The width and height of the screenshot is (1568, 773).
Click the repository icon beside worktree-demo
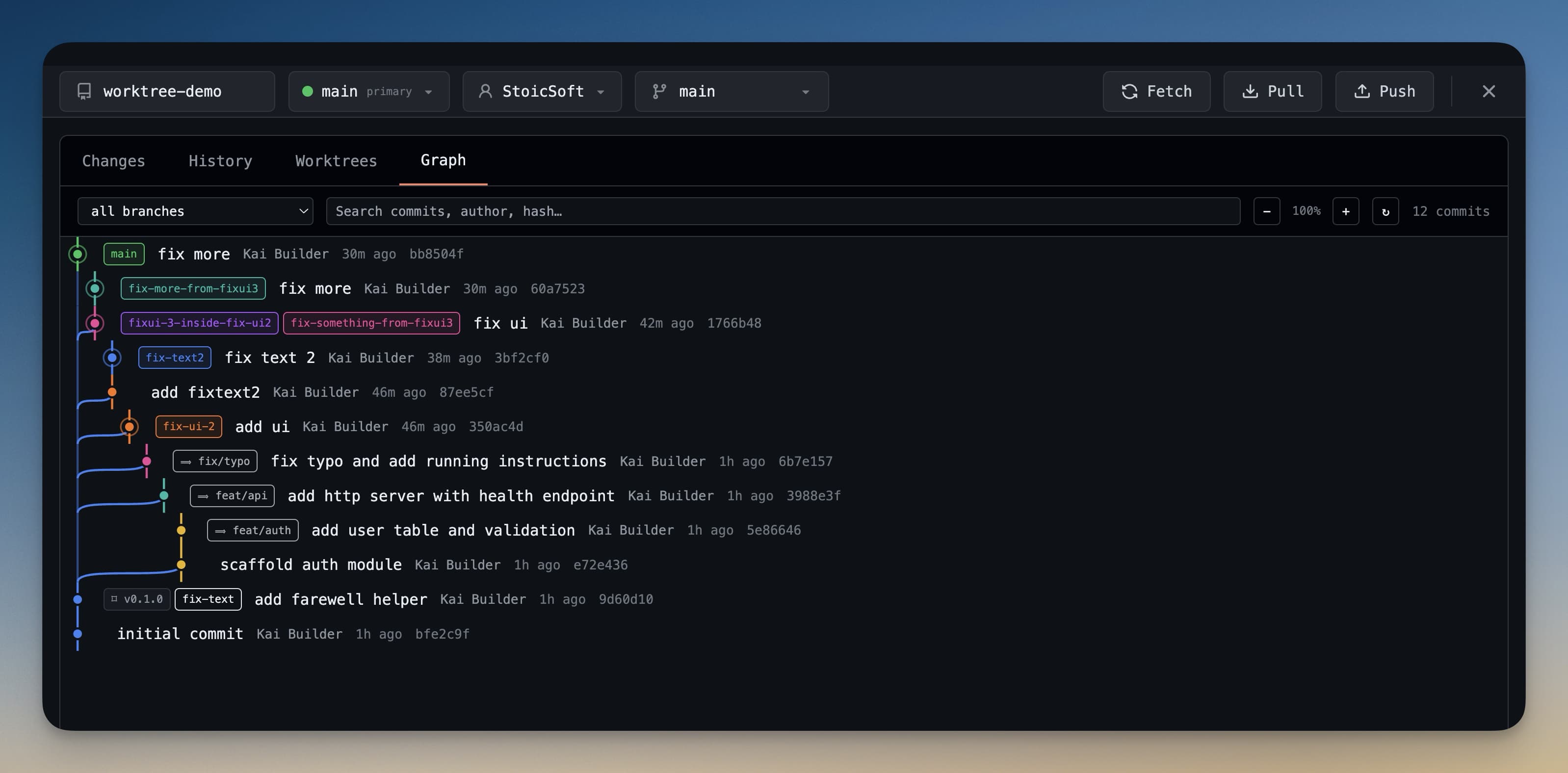pos(83,91)
